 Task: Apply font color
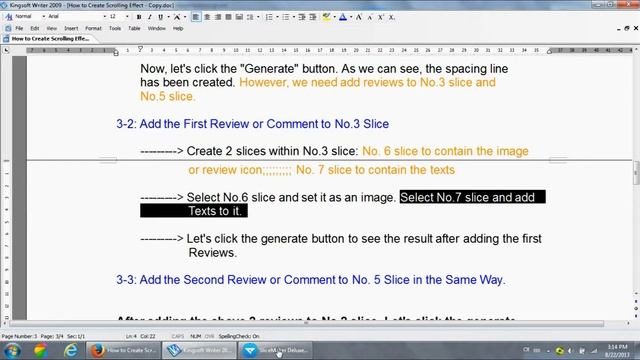(343, 17)
